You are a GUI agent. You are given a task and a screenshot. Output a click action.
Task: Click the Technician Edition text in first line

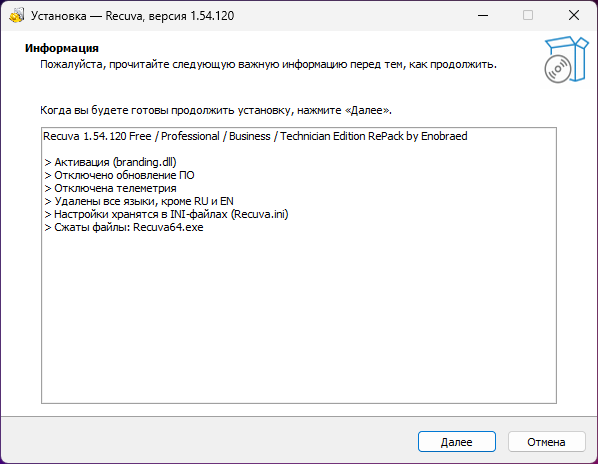[x=323, y=136]
